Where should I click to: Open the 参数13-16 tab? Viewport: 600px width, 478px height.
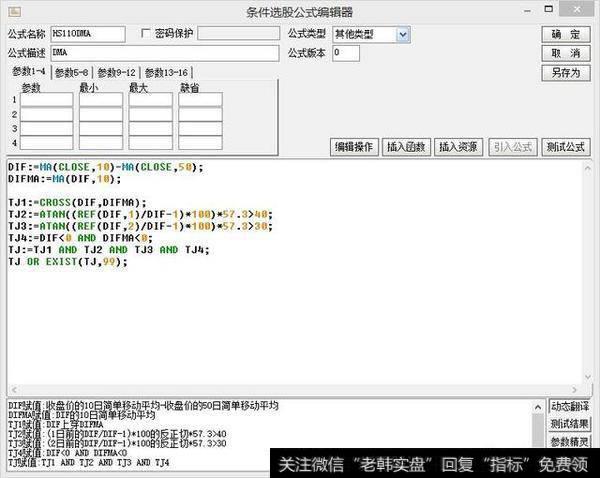[166, 72]
